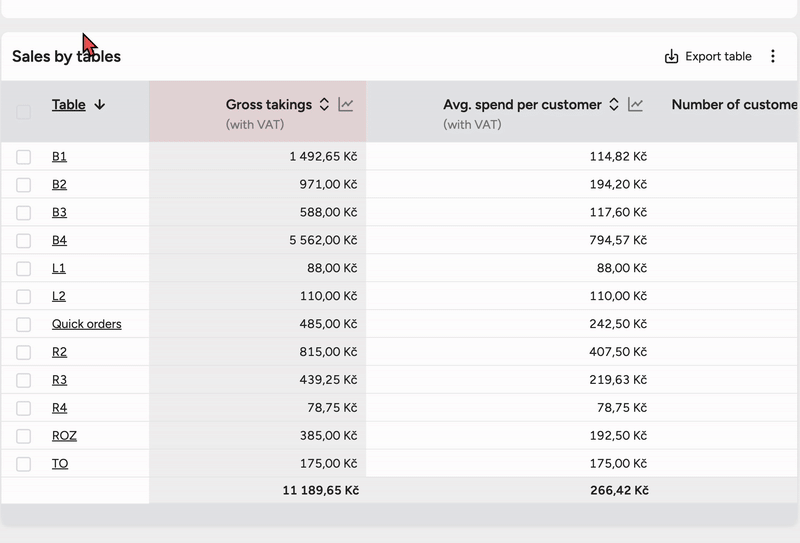800x543 pixels.
Task: Tick the checkbox for table B4
Action: pyautogui.click(x=24, y=241)
